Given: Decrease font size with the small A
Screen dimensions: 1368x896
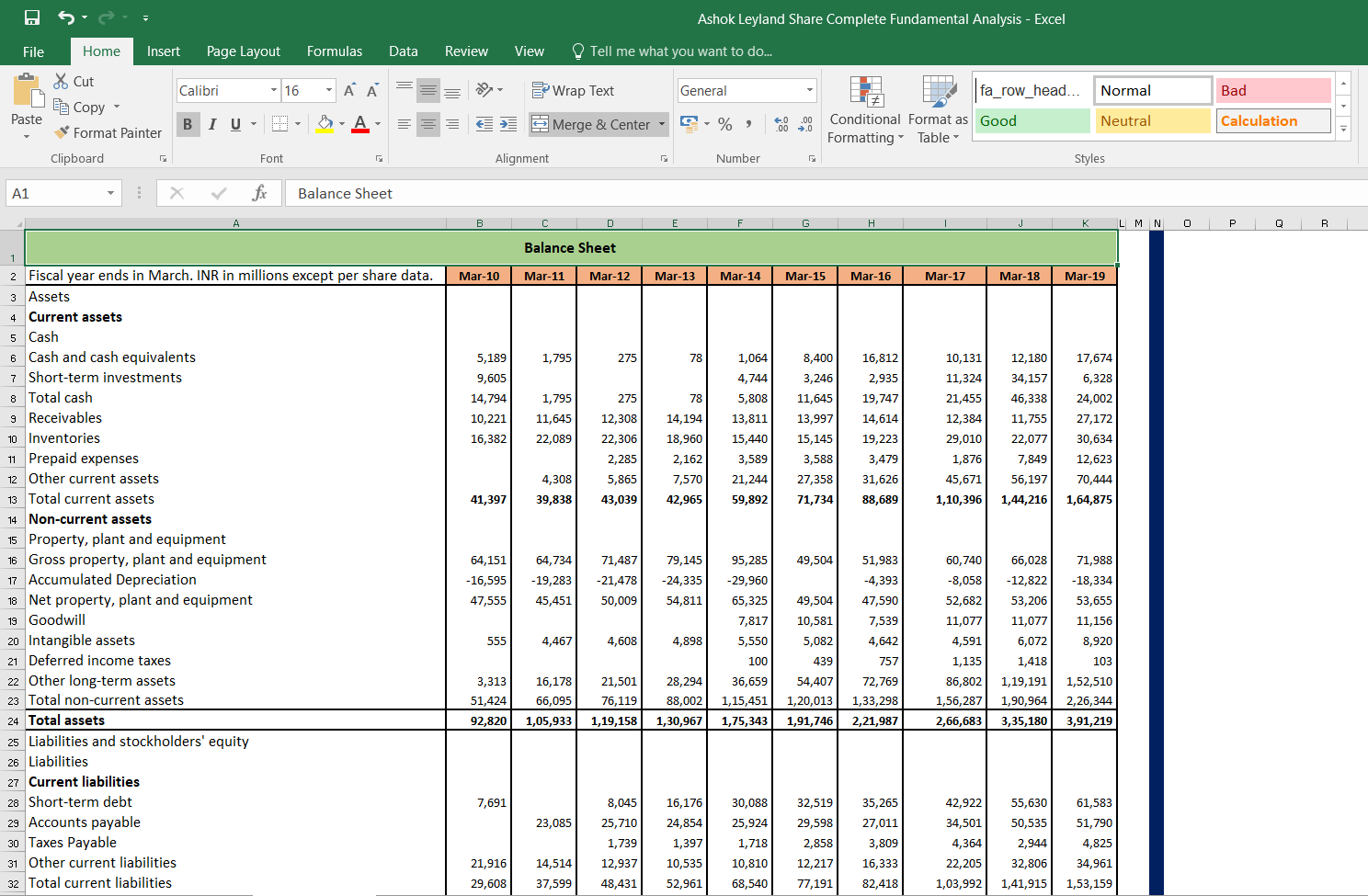Looking at the screenshot, I should coord(372,90).
